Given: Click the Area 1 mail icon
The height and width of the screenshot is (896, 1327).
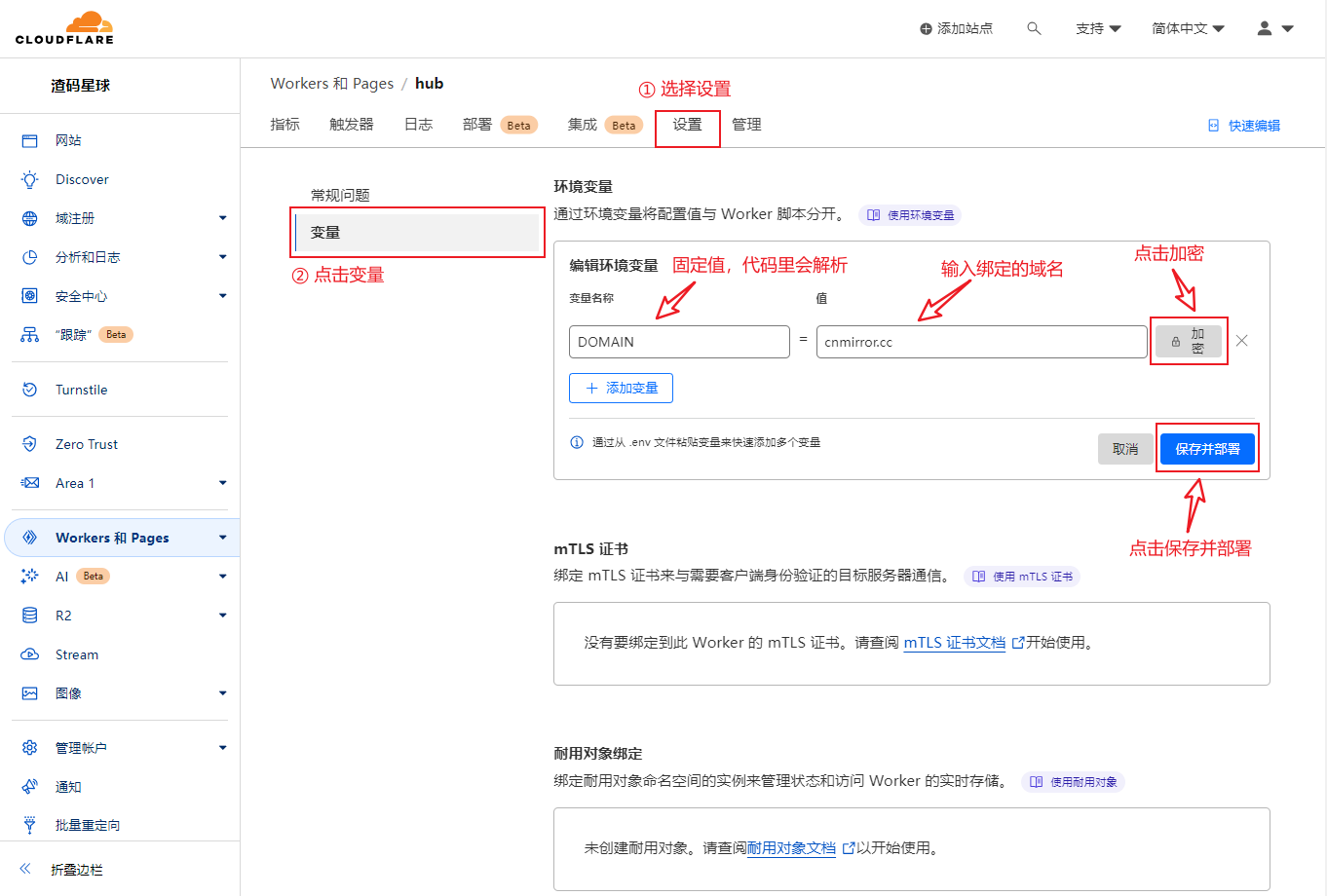Looking at the screenshot, I should point(30,483).
